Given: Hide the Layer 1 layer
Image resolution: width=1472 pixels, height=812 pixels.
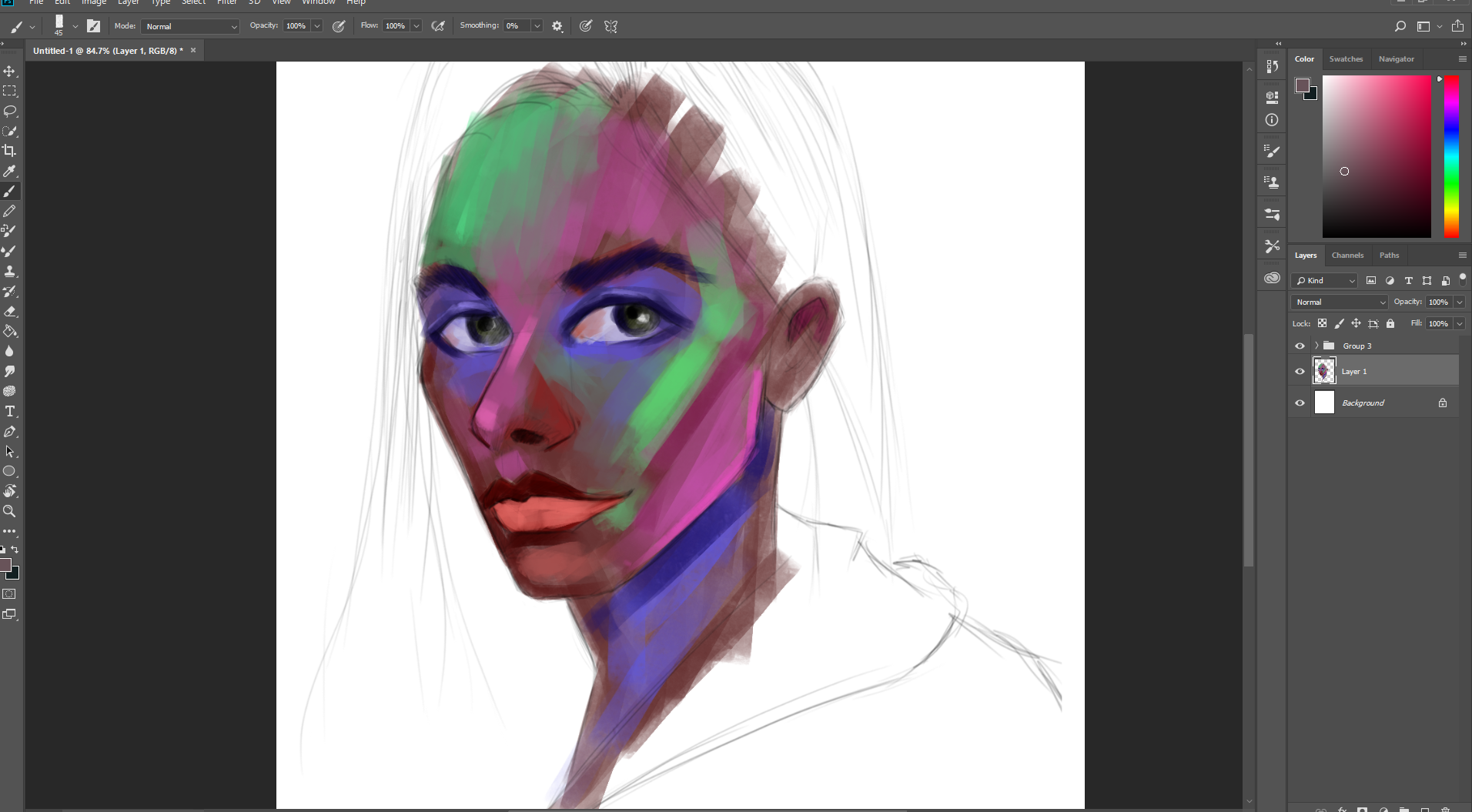Looking at the screenshot, I should [1300, 371].
